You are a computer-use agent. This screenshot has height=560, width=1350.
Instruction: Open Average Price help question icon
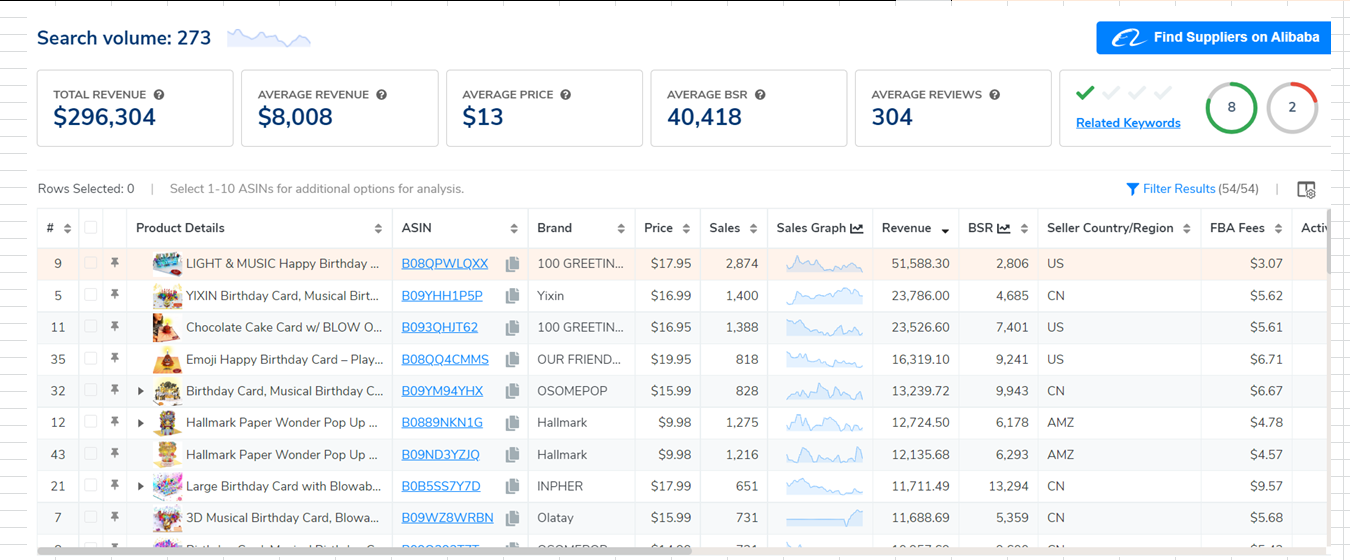pyautogui.click(x=566, y=95)
